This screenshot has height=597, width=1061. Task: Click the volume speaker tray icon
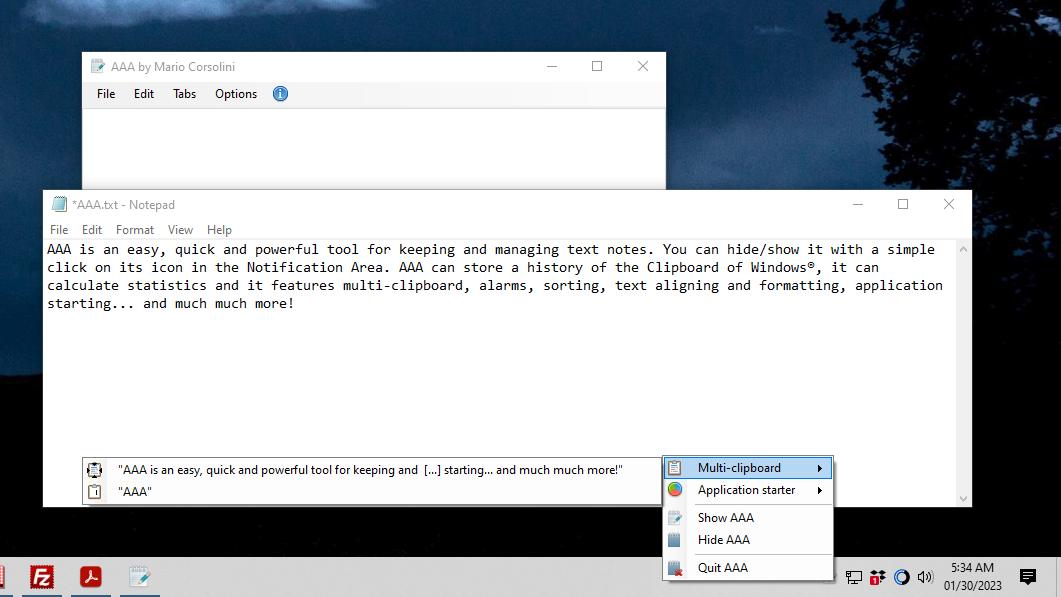pos(925,577)
